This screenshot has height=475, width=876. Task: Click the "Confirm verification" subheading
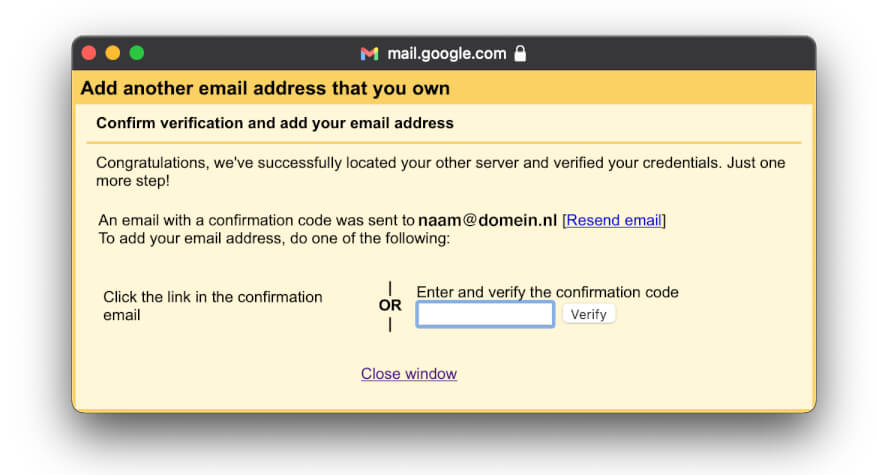(x=275, y=123)
